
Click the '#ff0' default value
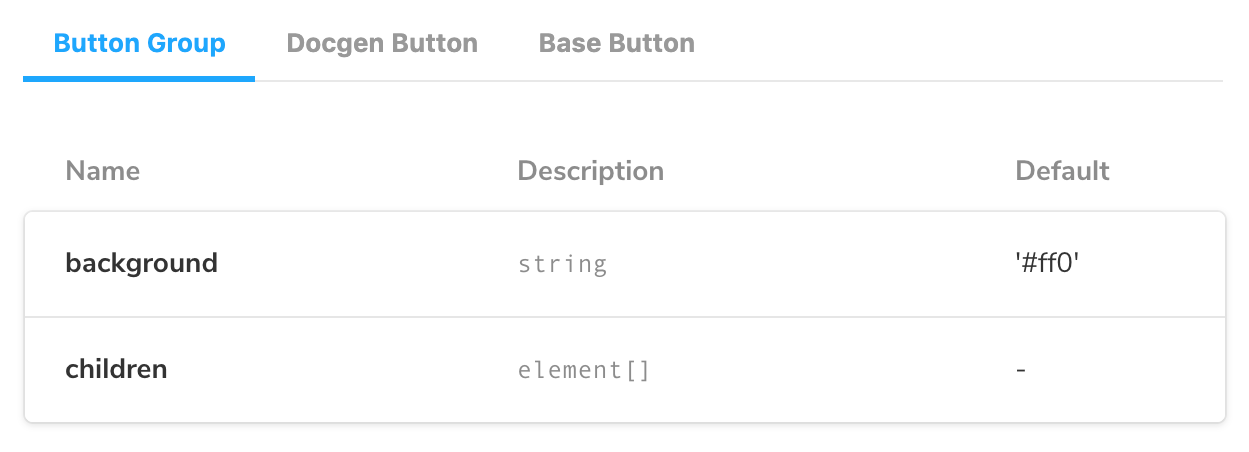[1047, 264]
